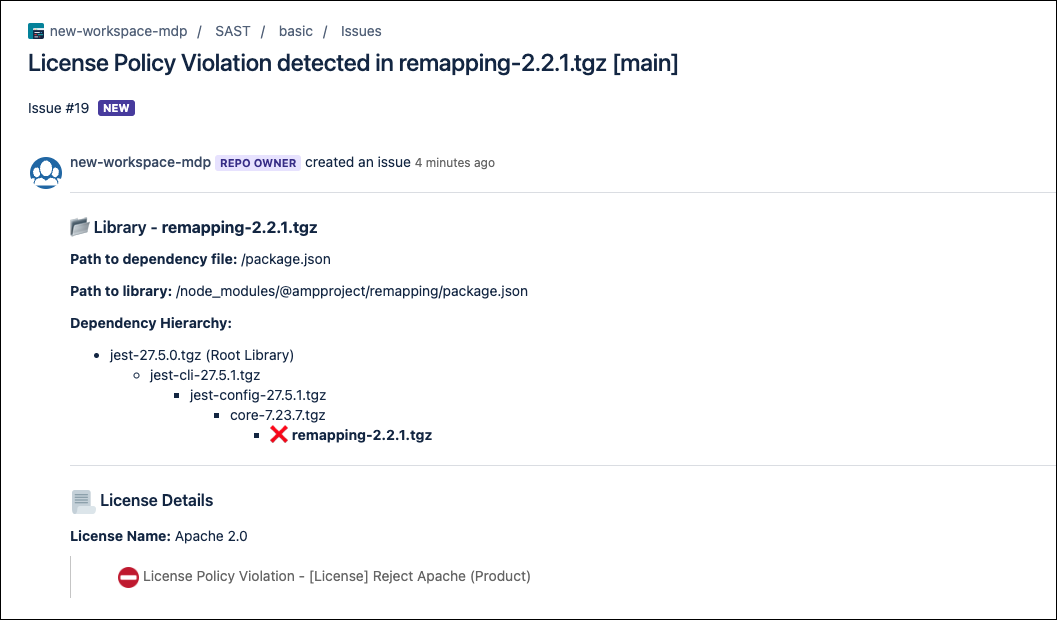This screenshot has width=1057, height=620.
Task: Click the workspace logo icon in breadcrumb
Action: click(x=36, y=31)
